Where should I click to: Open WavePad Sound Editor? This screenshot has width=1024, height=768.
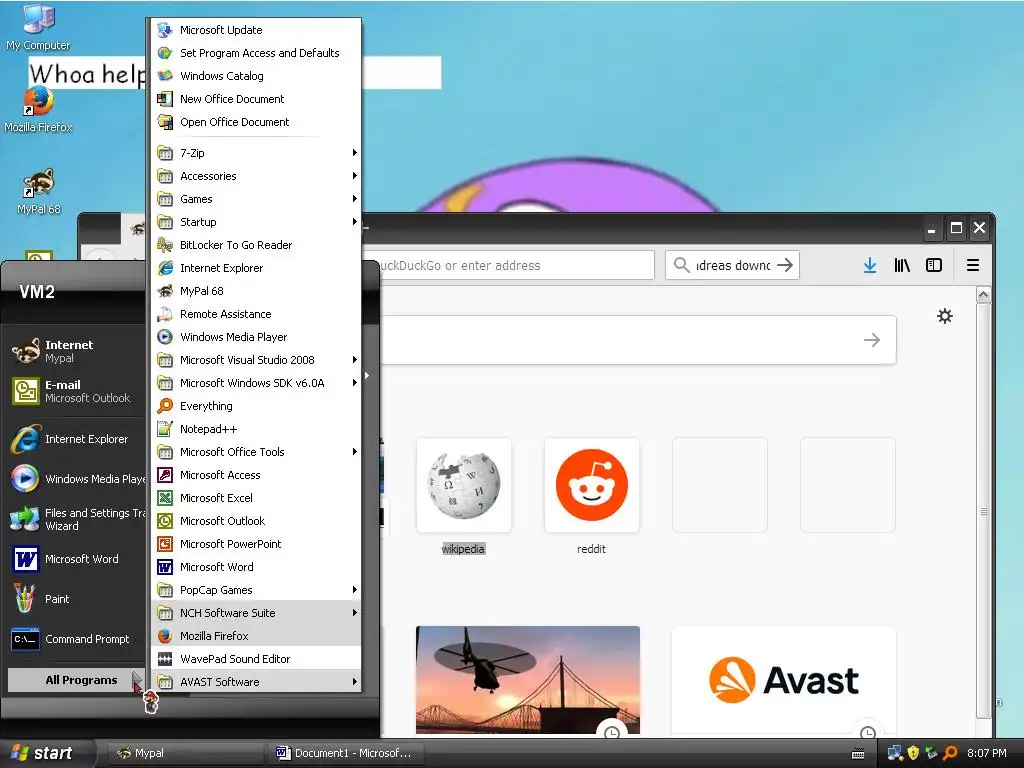coord(256,659)
